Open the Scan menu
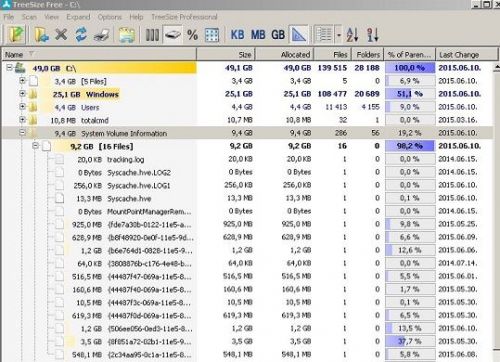This screenshot has height=362, width=500. tap(29, 17)
